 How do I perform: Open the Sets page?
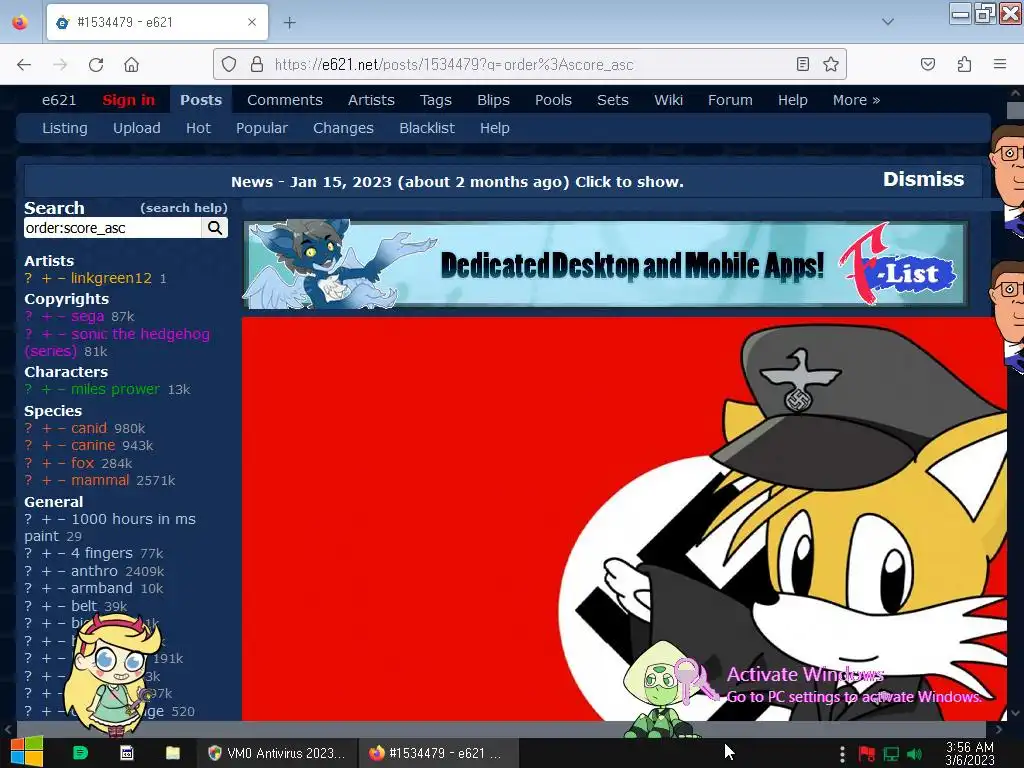613,100
